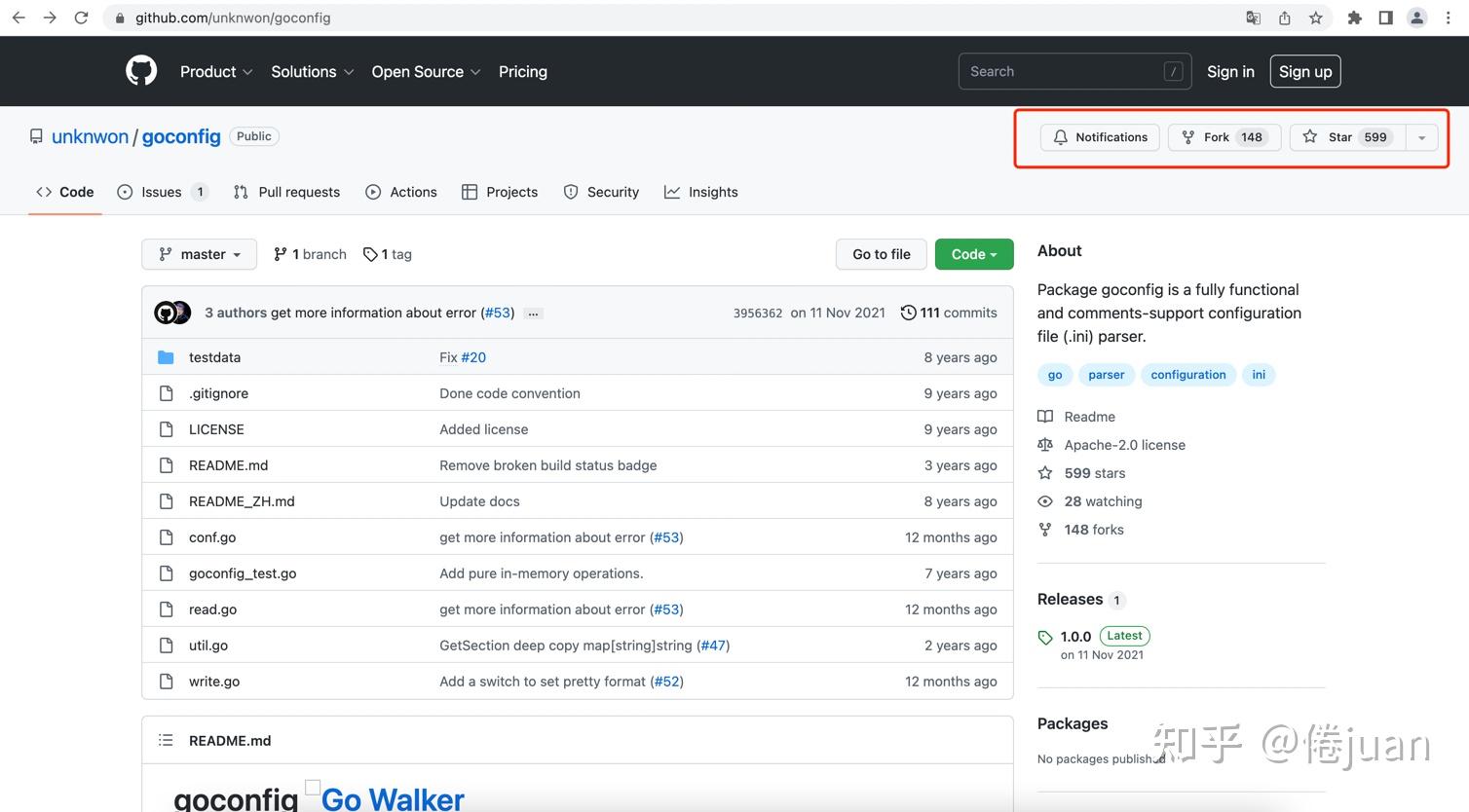Click the testdata folder icon
Image resolution: width=1469 pixels, height=812 pixels.
(x=166, y=357)
